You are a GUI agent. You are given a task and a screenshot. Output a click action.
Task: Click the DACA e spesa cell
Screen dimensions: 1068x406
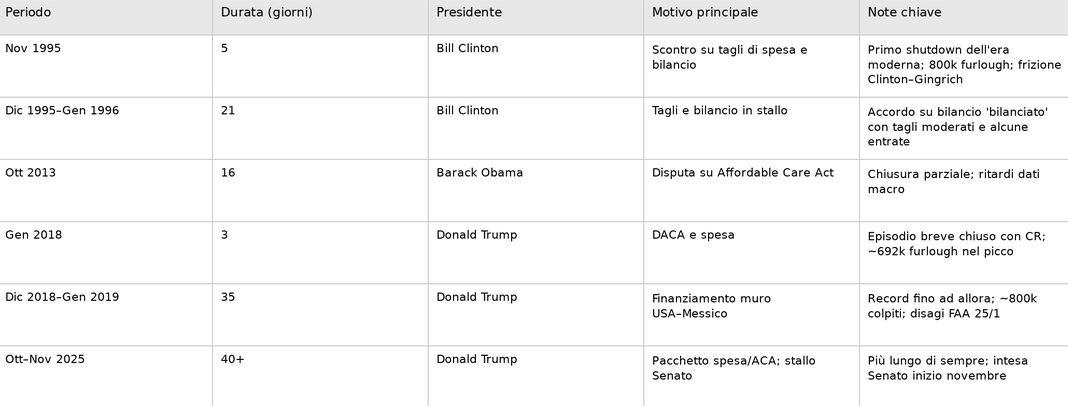coord(693,235)
